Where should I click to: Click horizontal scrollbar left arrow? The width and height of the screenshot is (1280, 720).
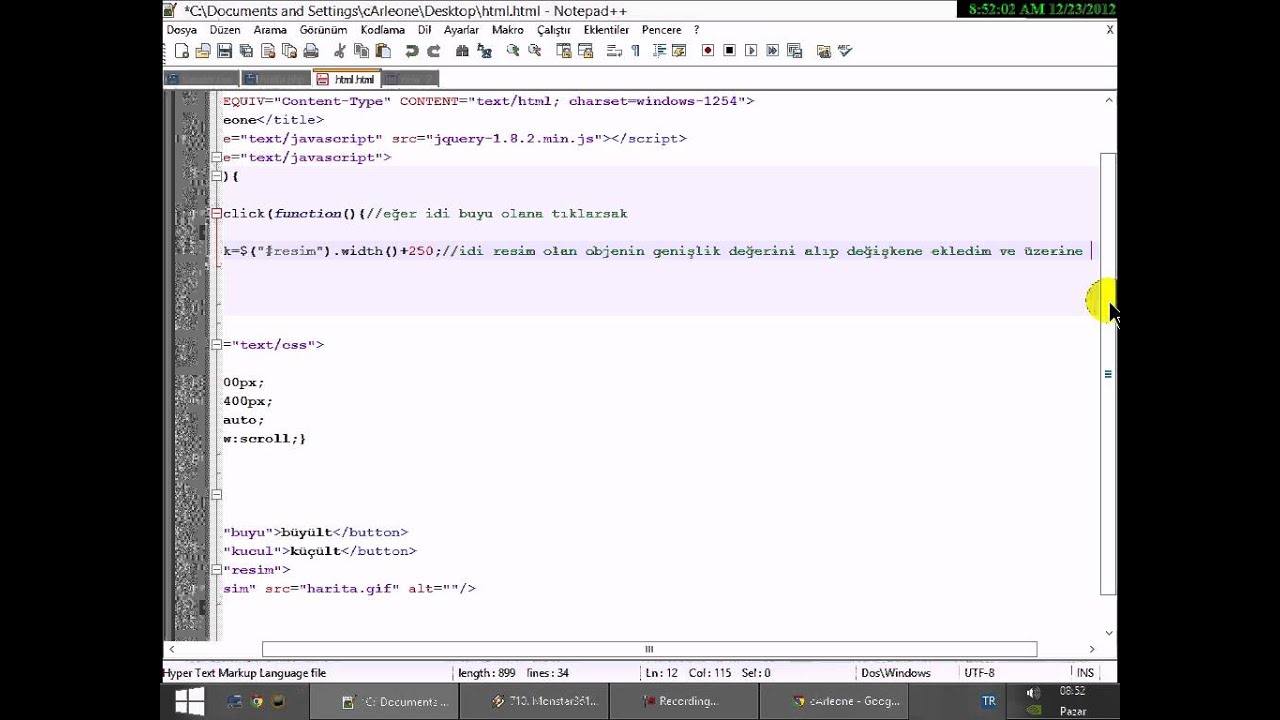click(x=172, y=649)
